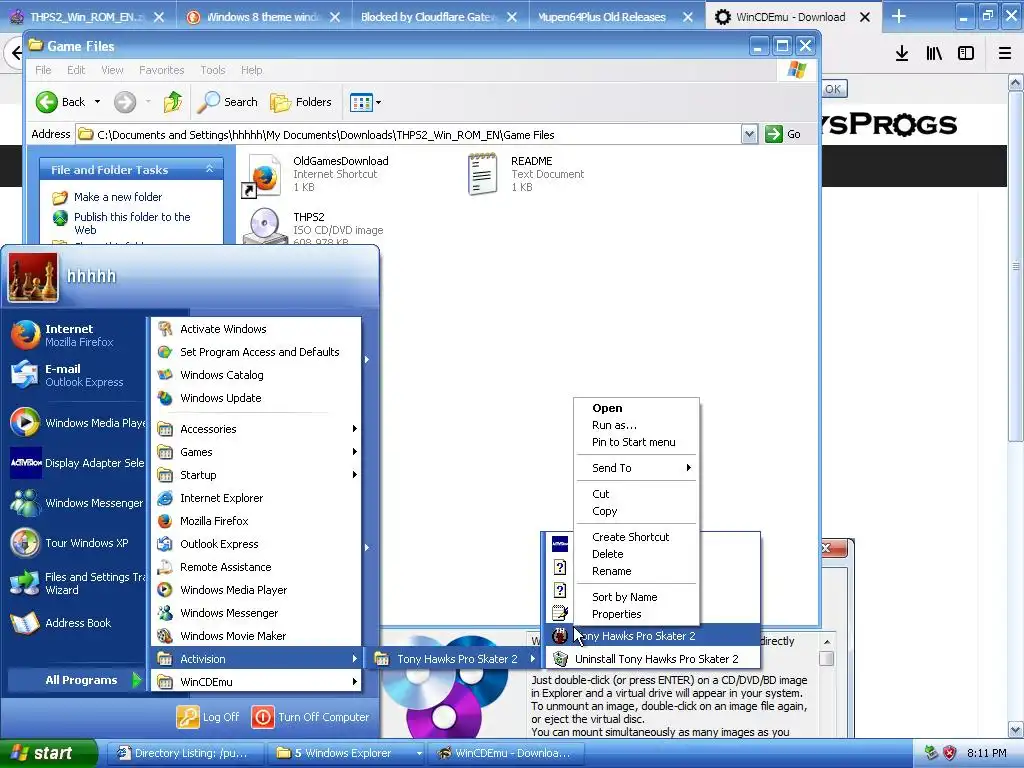Screen dimensions: 1024x768
Task: Select the README text document
Action: pyautogui.click(x=526, y=174)
